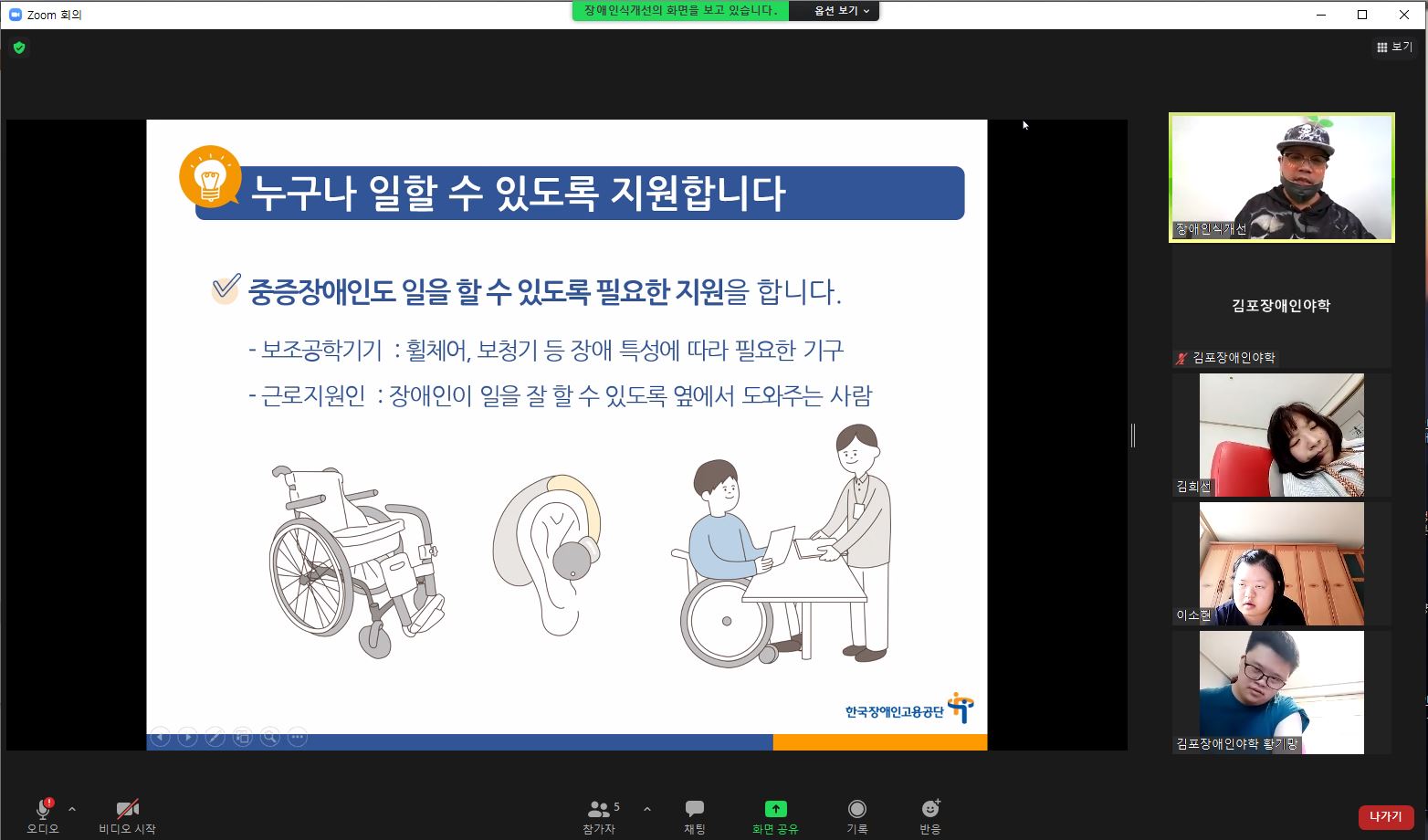
Task: Click the 한국장애인고용공단 logo on slide
Action: coord(909,709)
